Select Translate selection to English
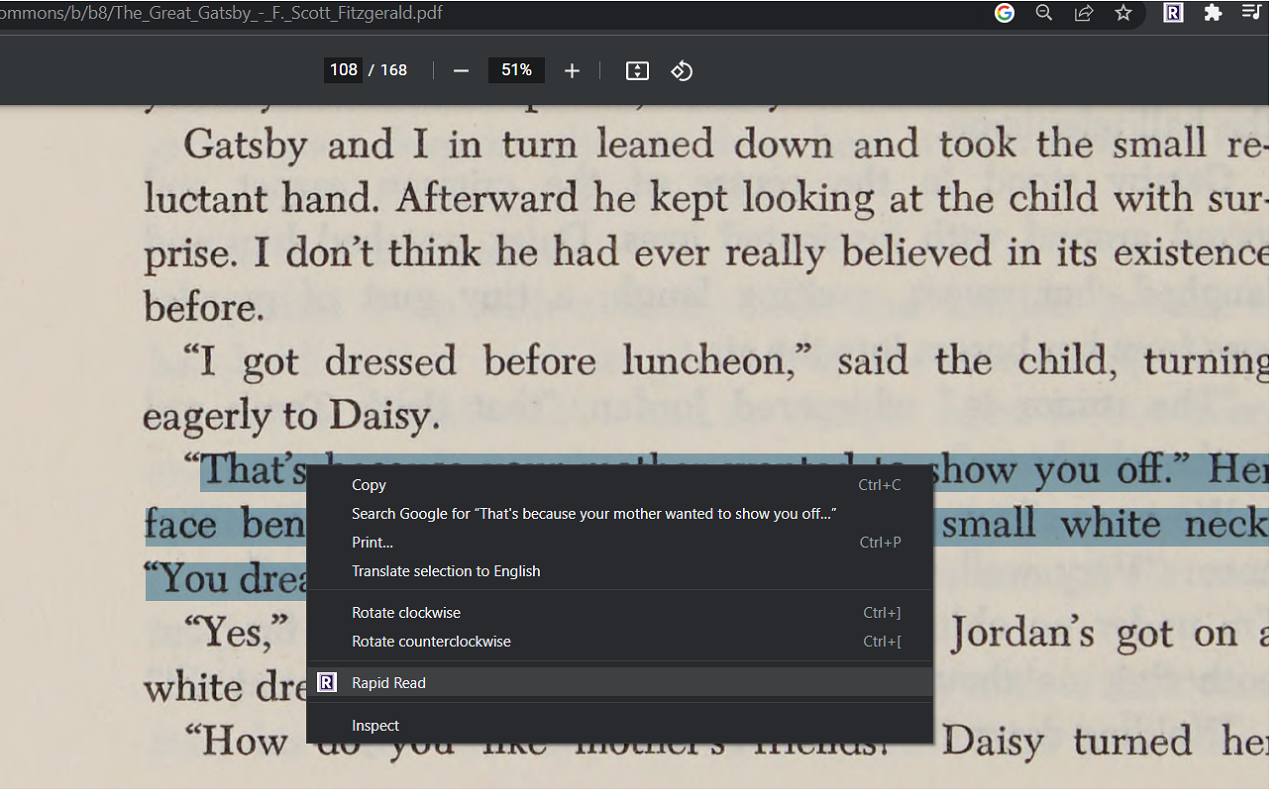 coord(619,572)
